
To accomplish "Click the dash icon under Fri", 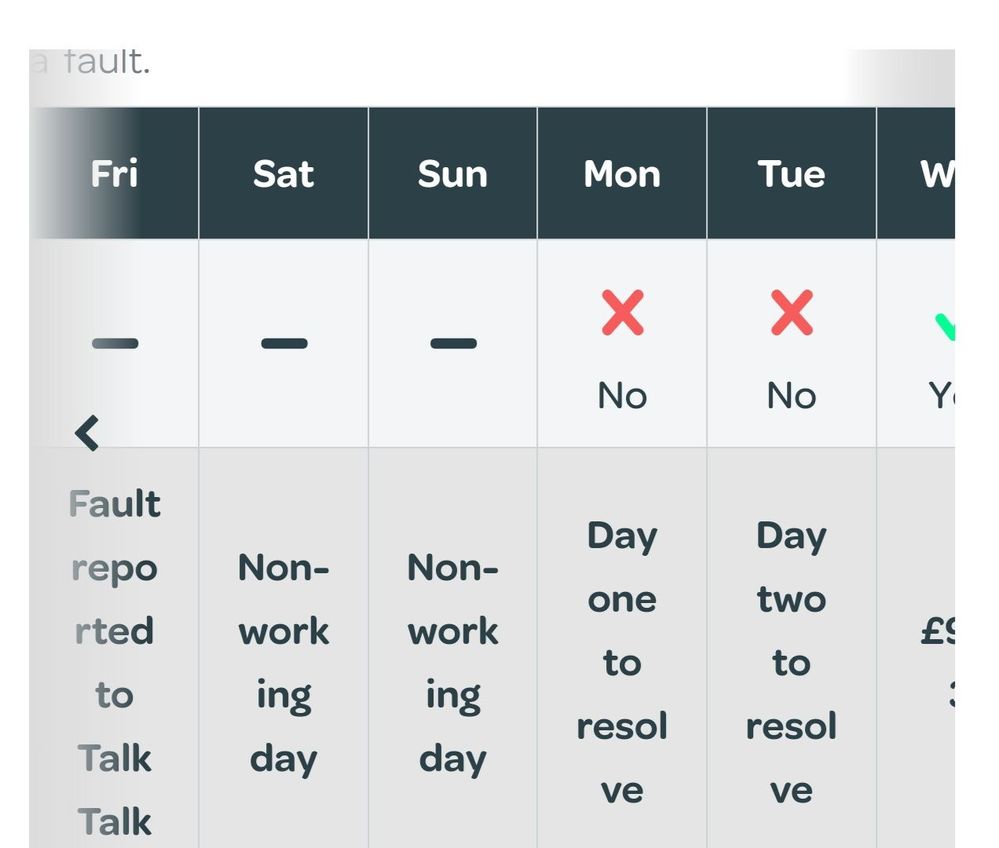I will [115, 343].
